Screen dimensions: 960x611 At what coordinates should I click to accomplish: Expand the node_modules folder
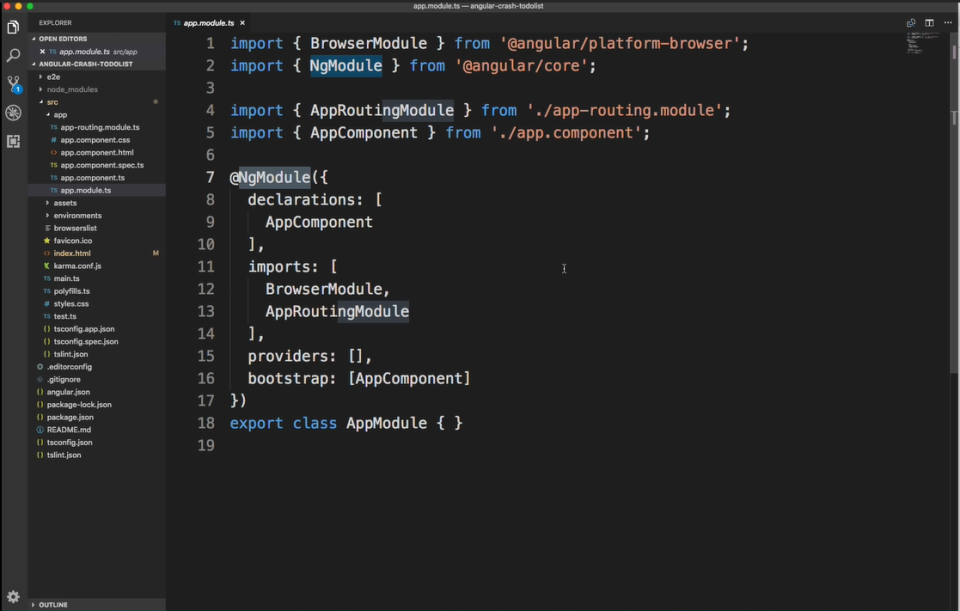coord(70,88)
